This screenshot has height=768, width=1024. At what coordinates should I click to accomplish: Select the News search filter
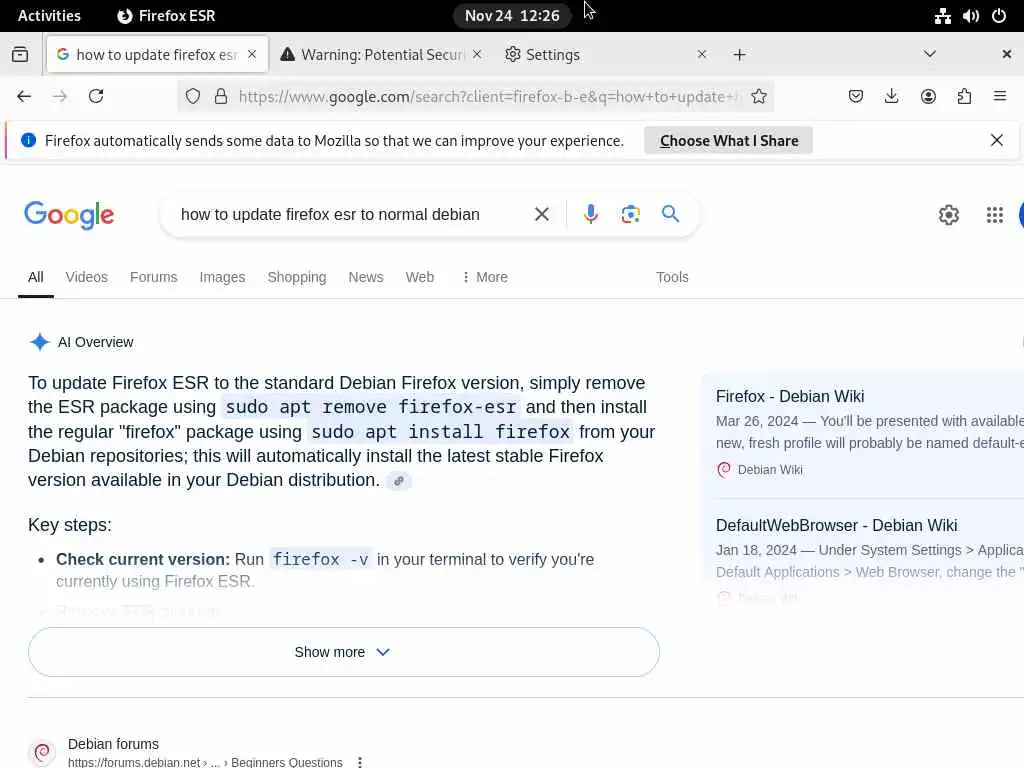point(366,277)
